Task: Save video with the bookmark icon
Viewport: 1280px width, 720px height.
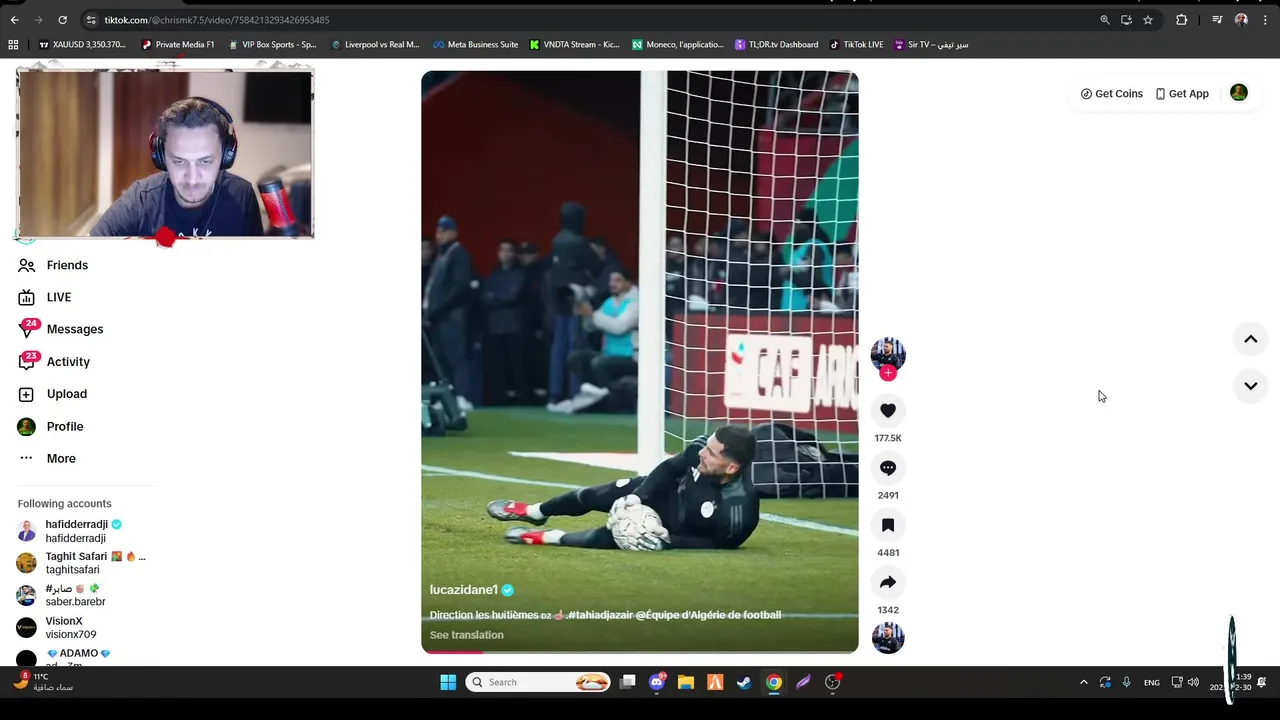Action: pyautogui.click(x=888, y=525)
